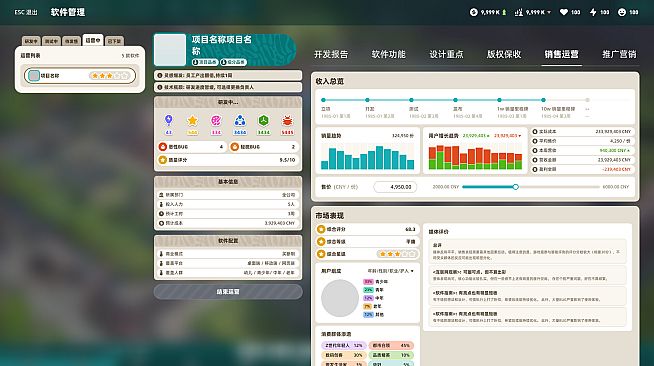
Task: Open the 版权 tab next to 设计重点
Action: (504, 54)
